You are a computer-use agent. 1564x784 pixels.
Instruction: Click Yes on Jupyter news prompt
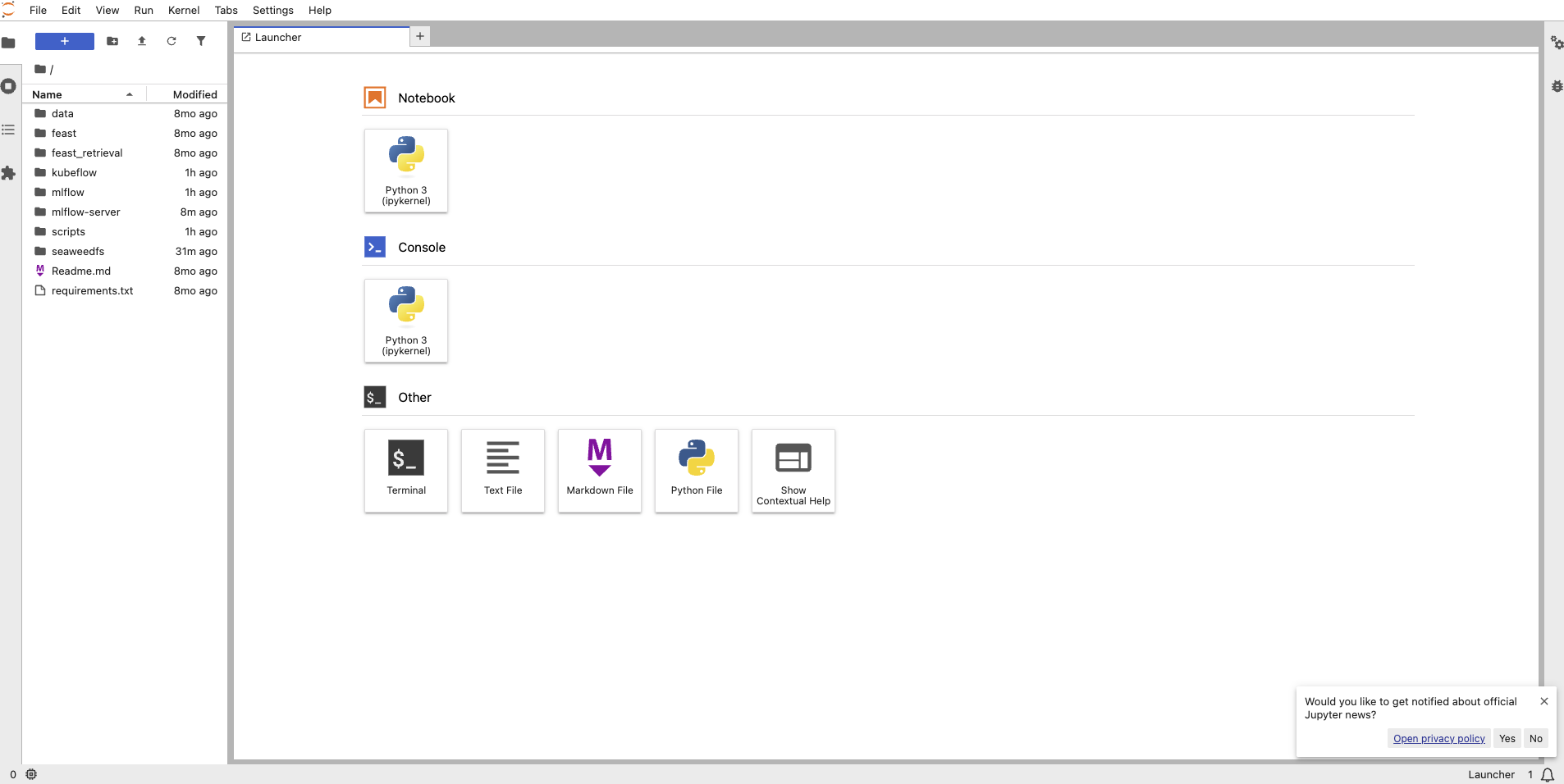(1507, 739)
